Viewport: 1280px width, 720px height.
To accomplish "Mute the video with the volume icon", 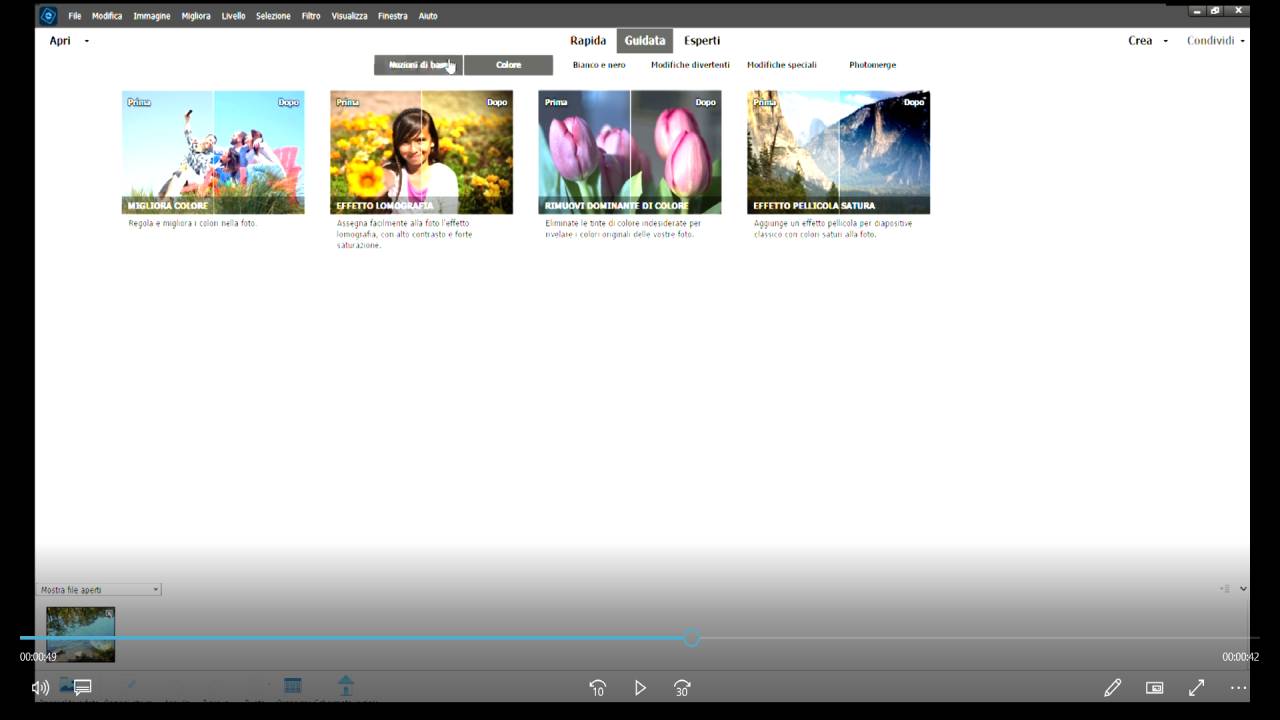I will [40, 688].
